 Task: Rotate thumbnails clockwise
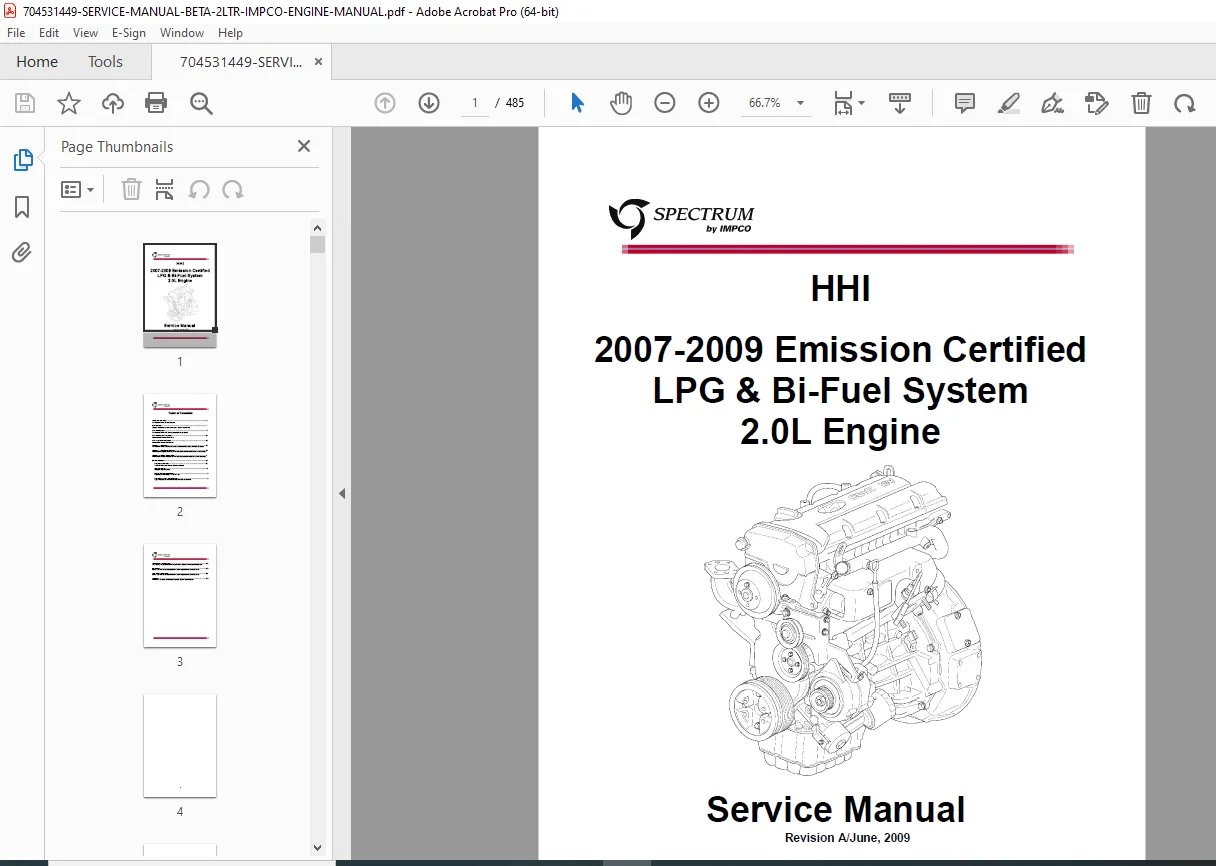pos(233,190)
